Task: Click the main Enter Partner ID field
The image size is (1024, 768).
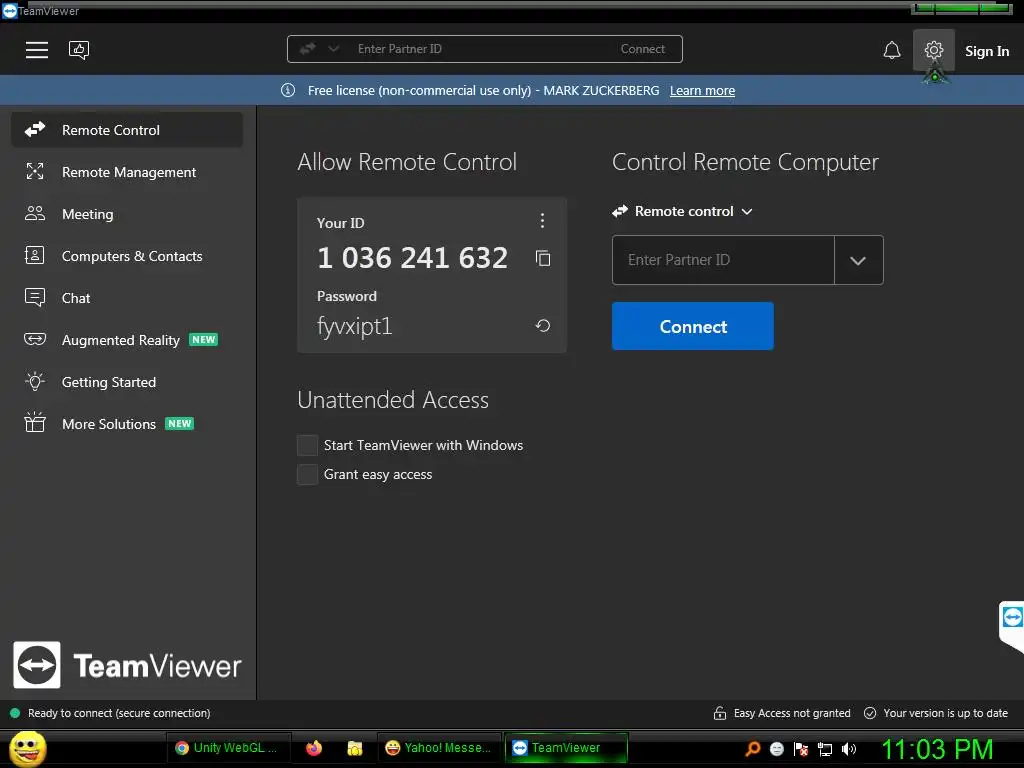Action: point(723,260)
